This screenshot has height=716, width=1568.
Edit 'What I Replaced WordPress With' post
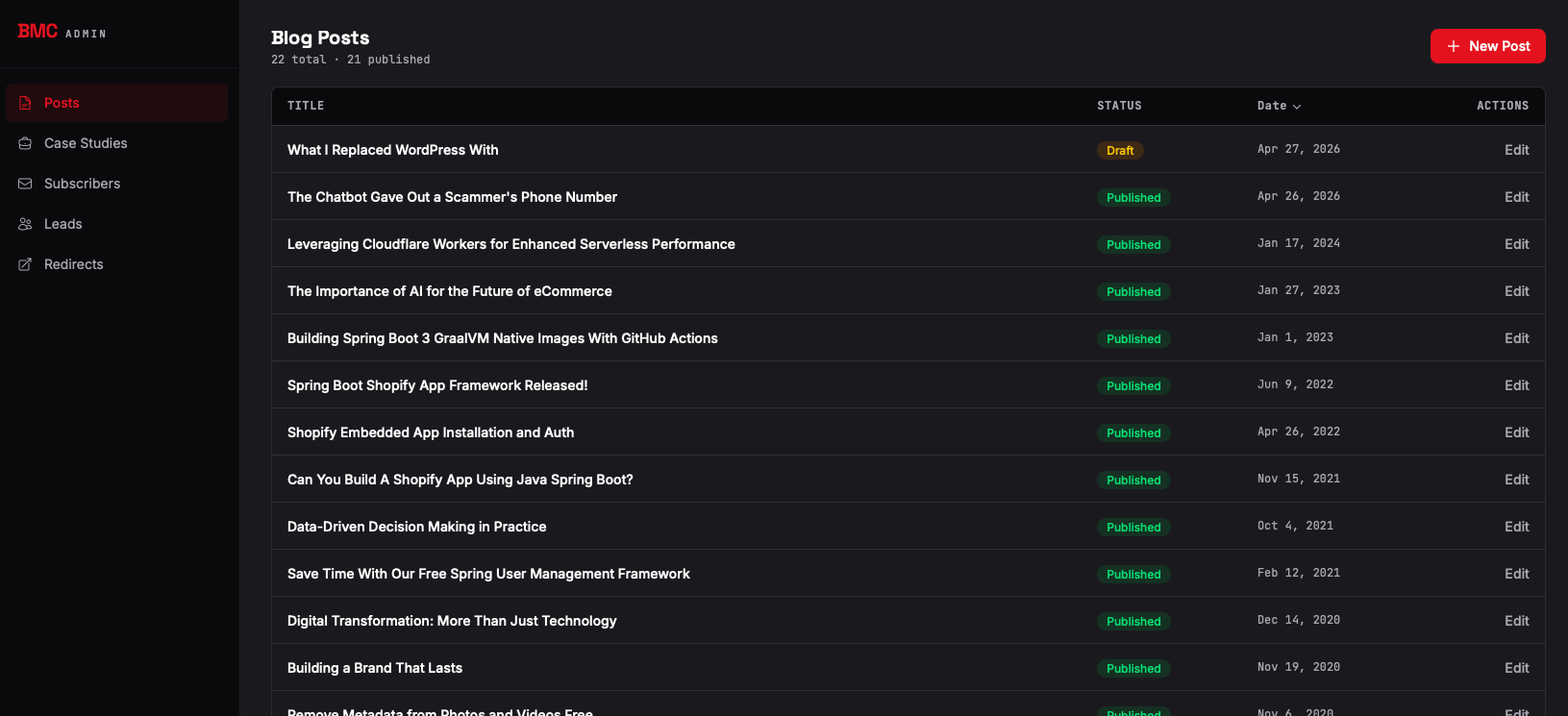click(x=1516, y=150)
